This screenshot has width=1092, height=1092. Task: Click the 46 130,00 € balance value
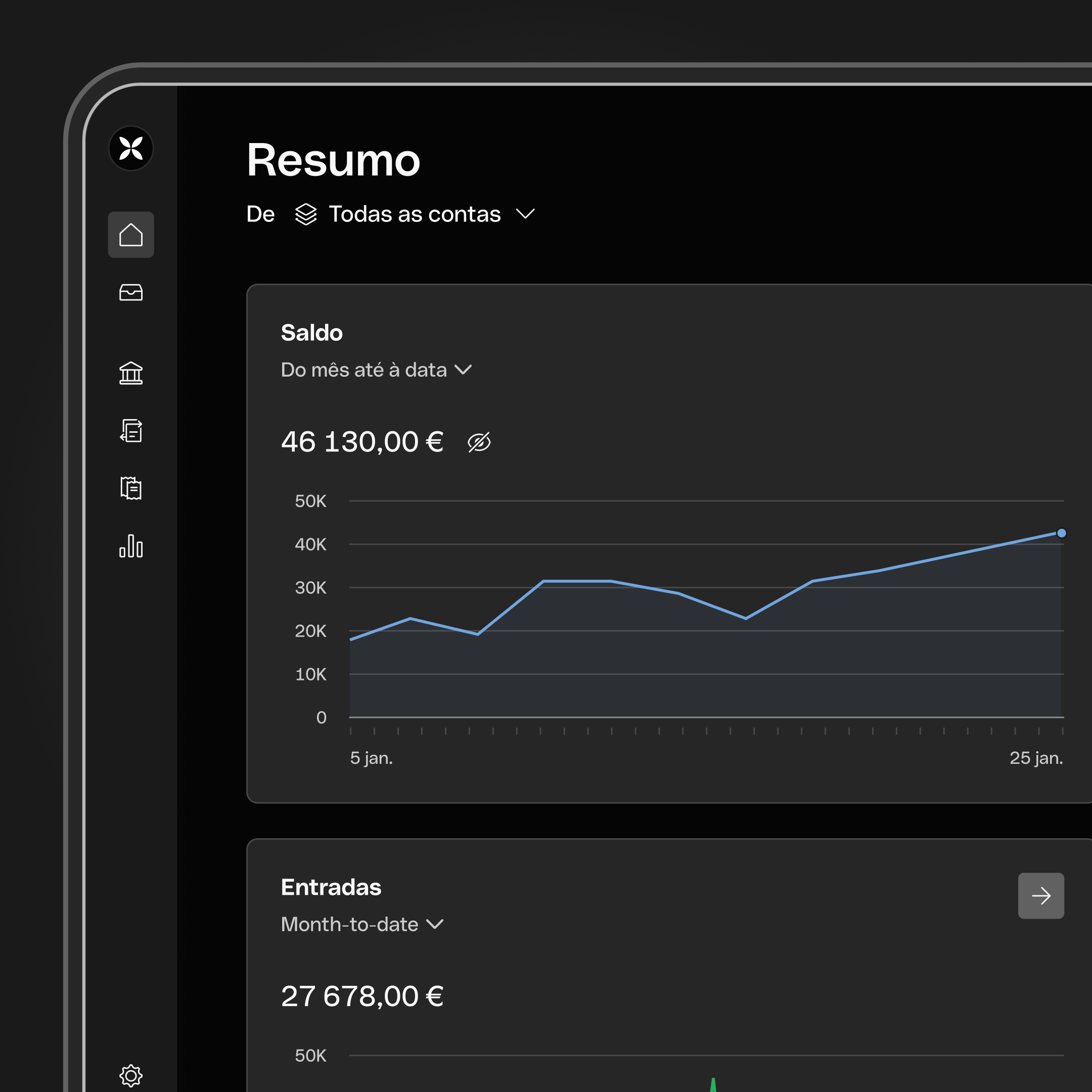[362, 442]
